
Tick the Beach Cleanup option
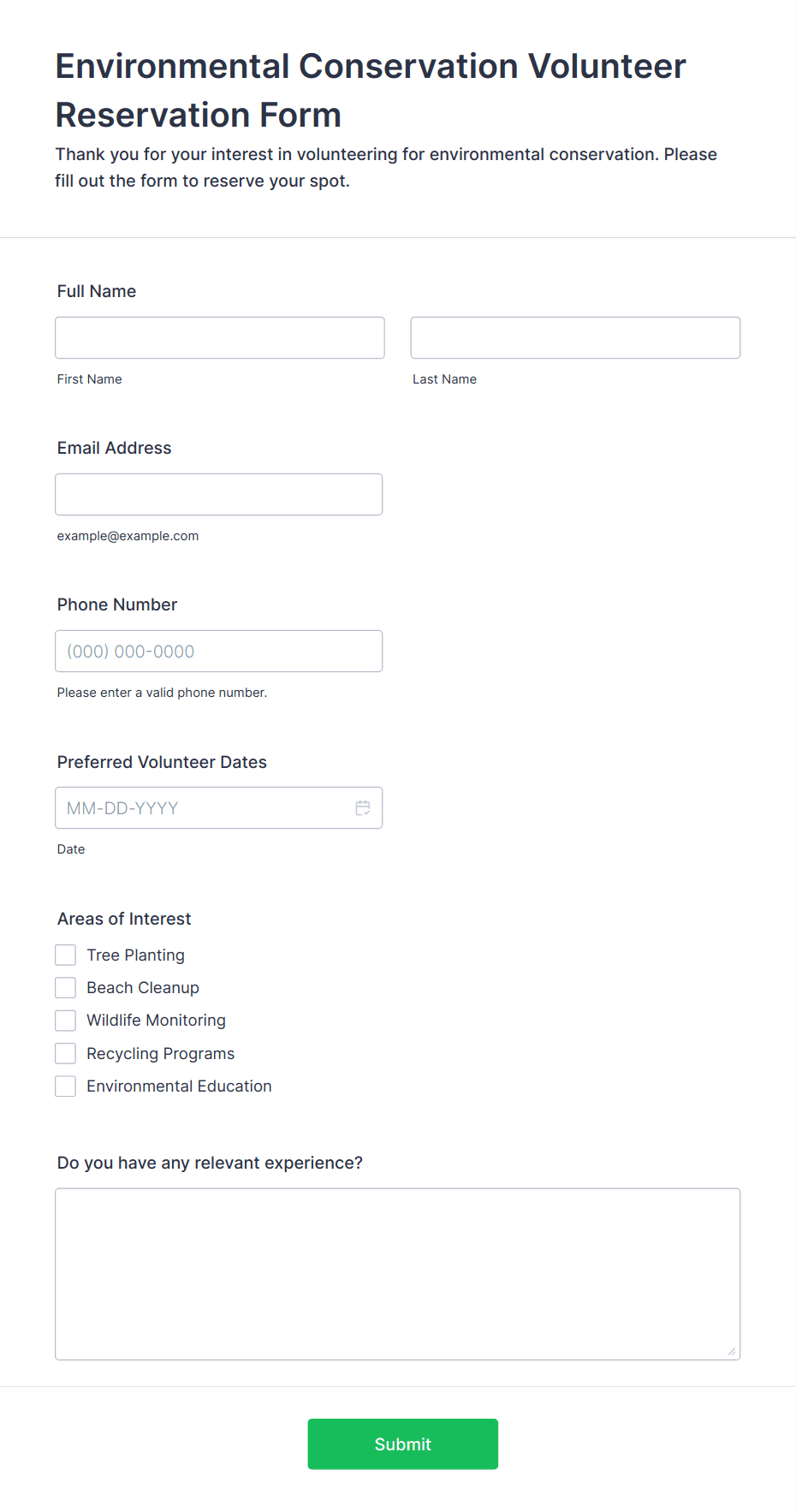[66, 987]
